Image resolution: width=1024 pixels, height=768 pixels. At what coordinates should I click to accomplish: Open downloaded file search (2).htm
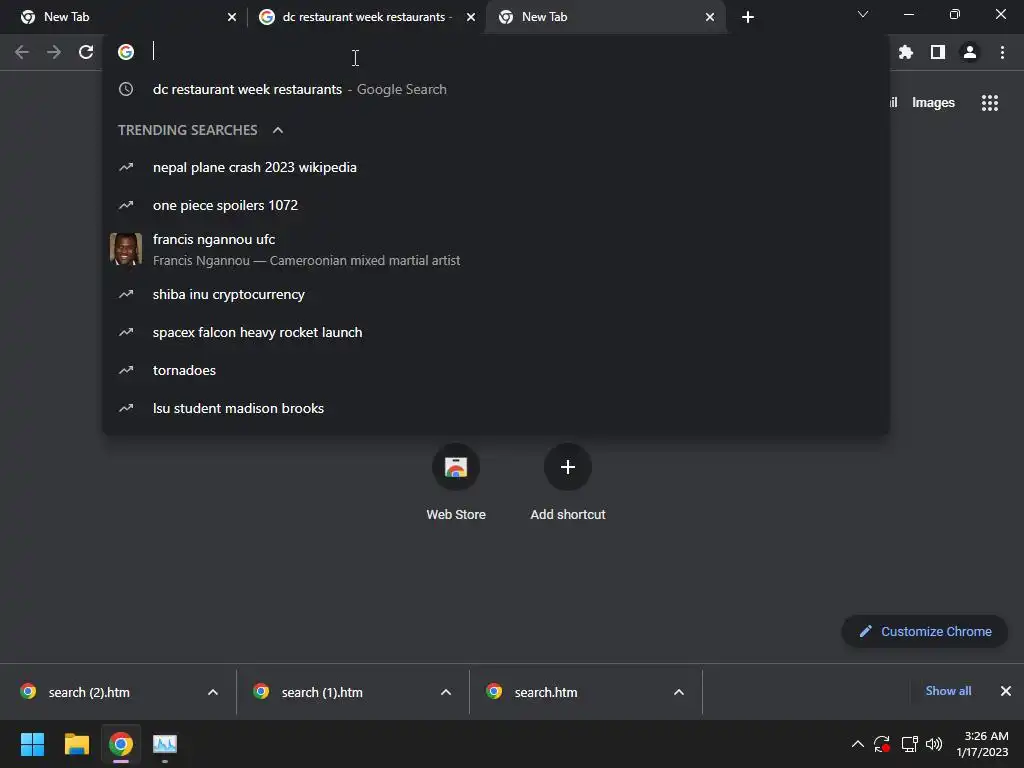(89, 692)
